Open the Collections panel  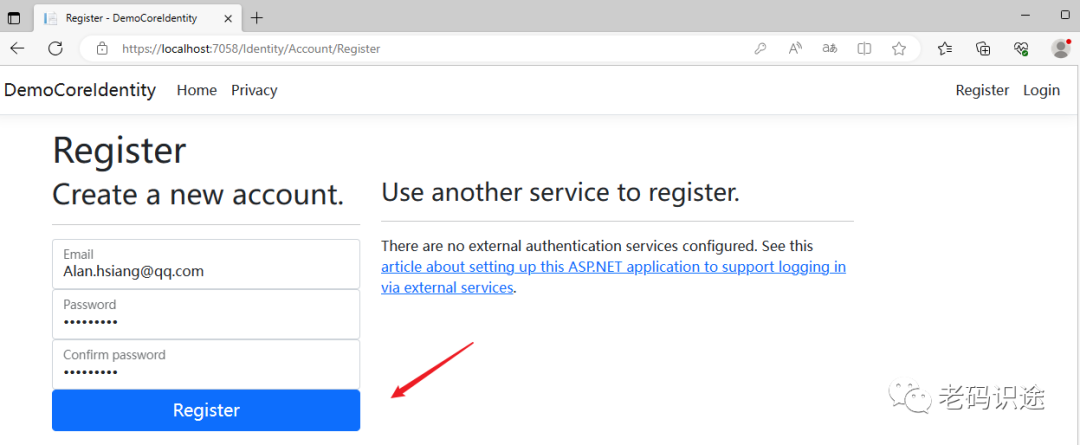[x=983, y=48]
